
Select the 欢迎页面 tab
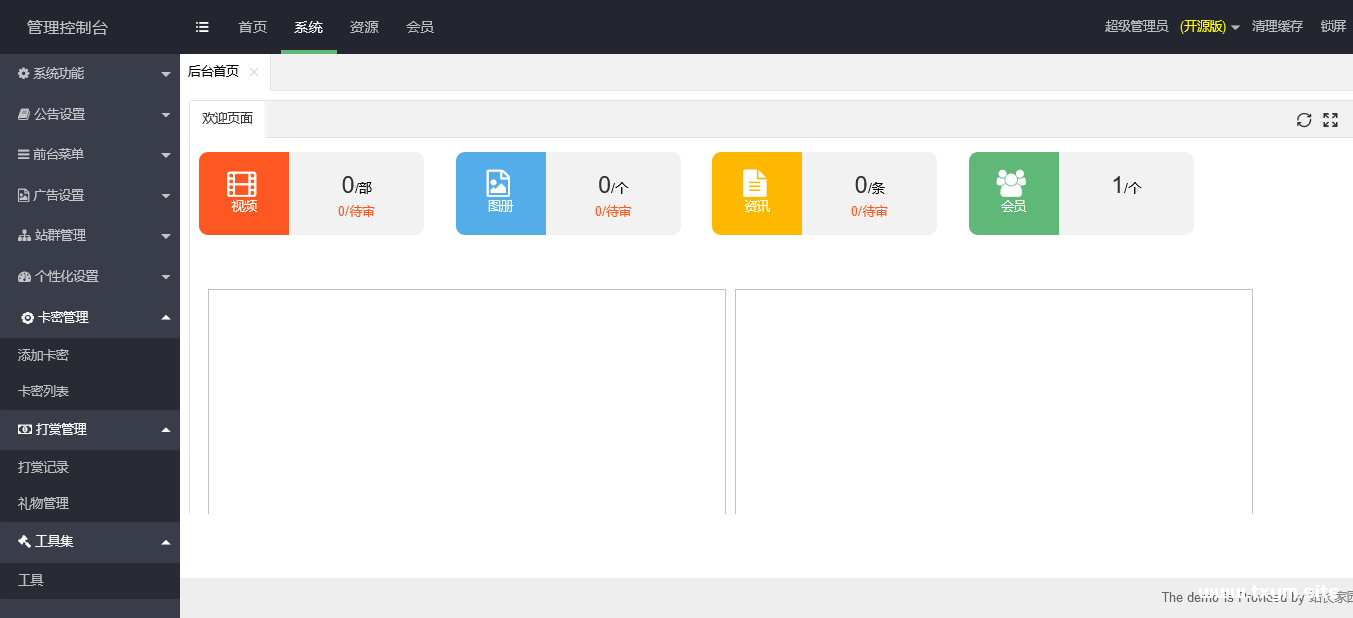click(227, 119)
